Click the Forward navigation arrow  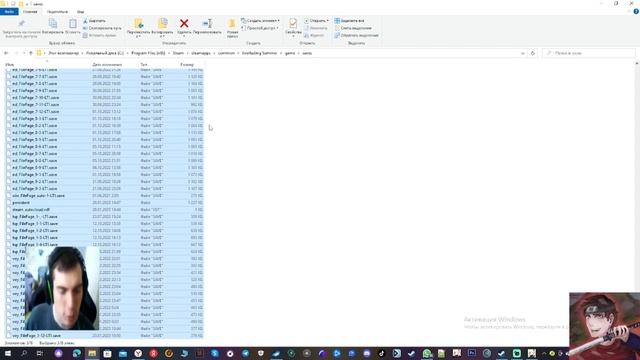[16, 53]
